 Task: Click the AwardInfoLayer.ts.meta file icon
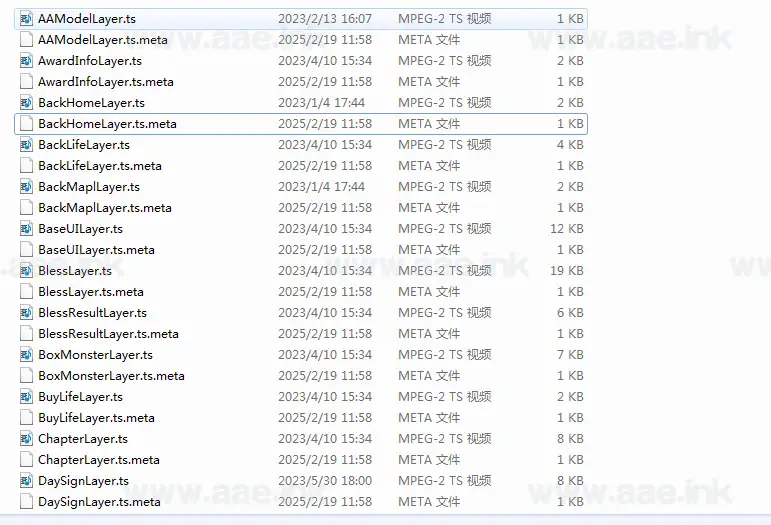click(x=26, y=82)
